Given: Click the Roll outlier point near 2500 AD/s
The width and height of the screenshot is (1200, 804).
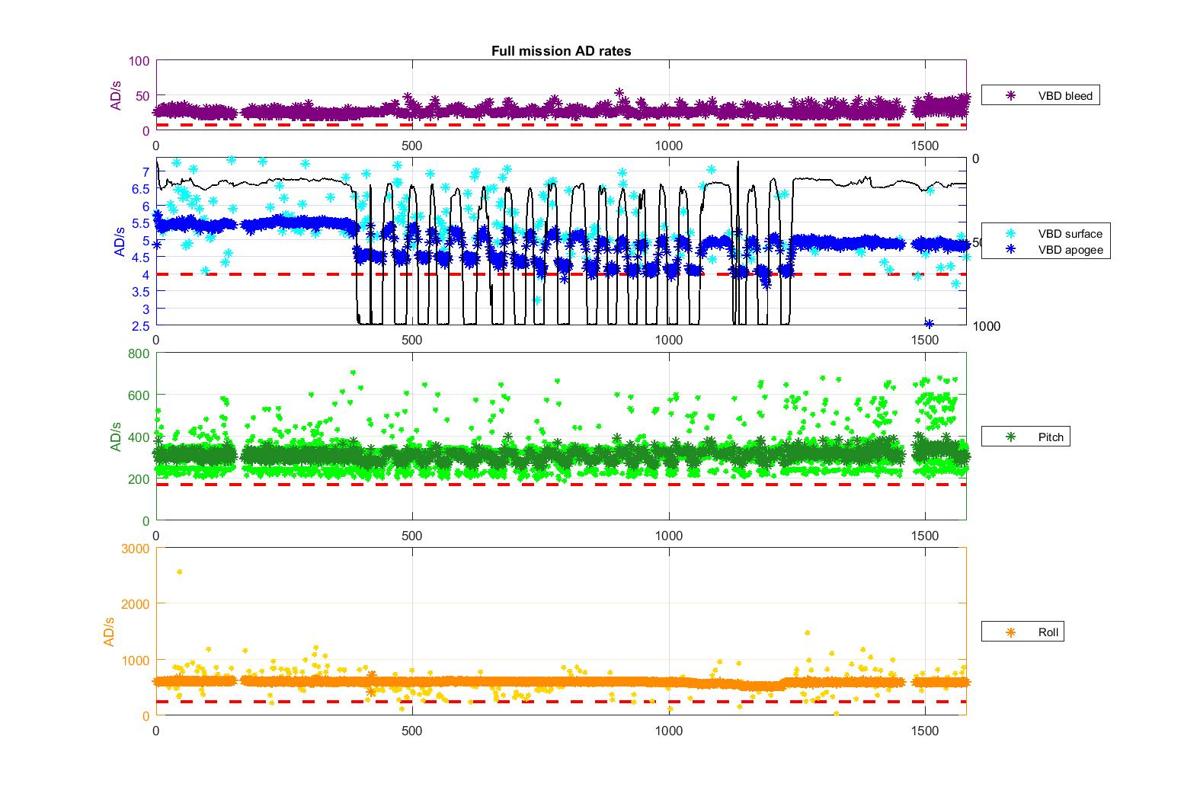Looking at the screenshot, I should (179, 572).
